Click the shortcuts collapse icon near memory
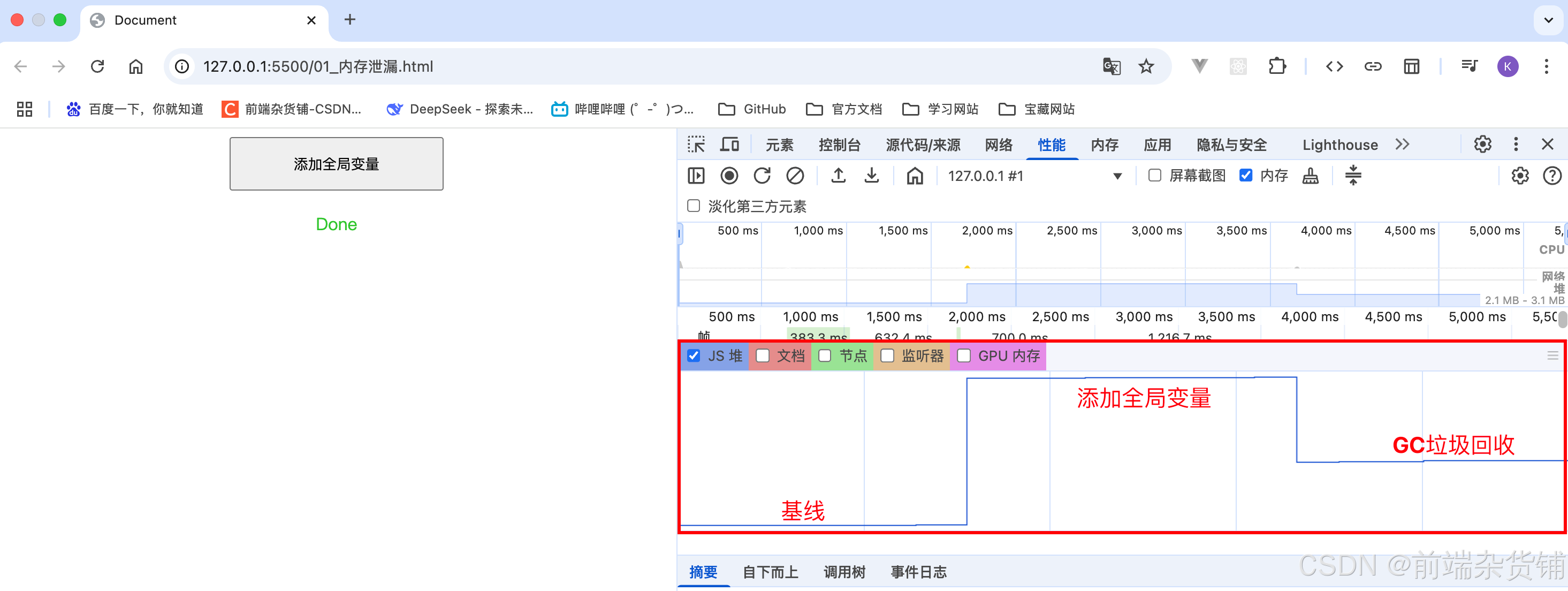1568x591 pixels. pyautogui.click(x=1353, y=175)
